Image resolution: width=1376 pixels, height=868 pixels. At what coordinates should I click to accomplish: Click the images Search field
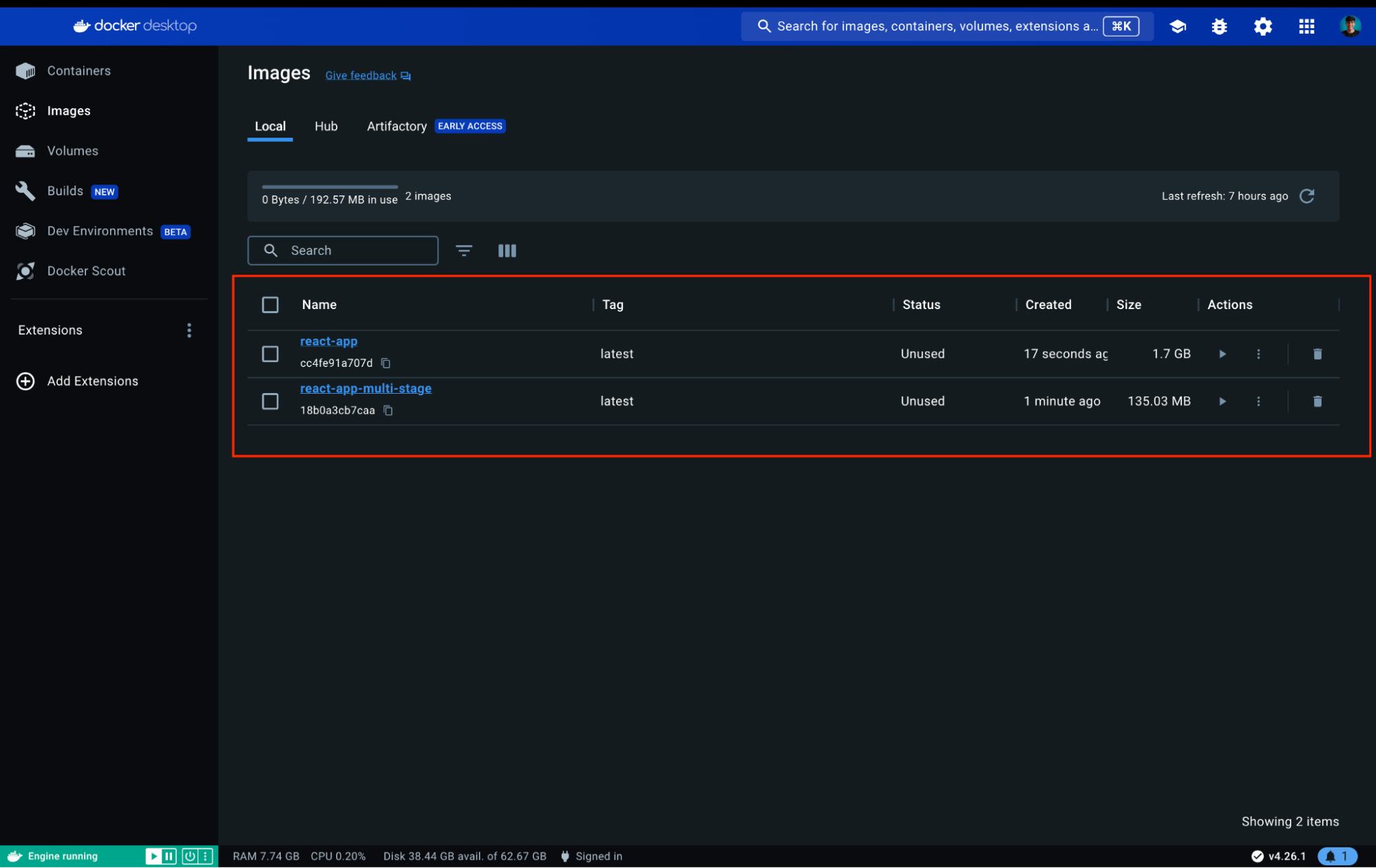tap(351, 251)
